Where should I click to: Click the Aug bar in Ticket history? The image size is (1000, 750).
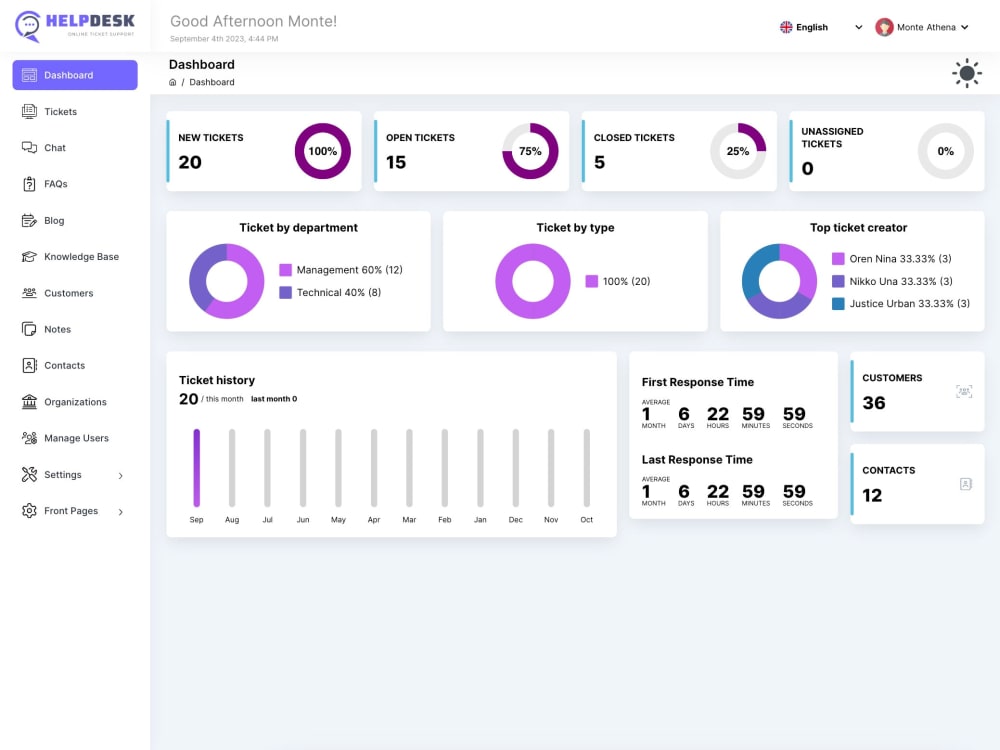click(x=232, y=467)
